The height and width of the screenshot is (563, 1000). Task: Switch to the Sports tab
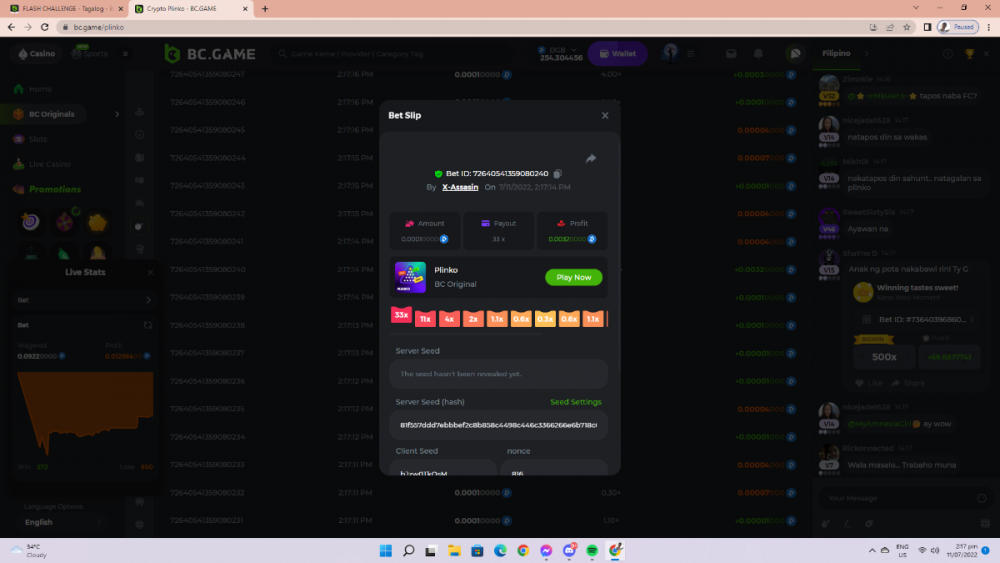click(90, 54)
